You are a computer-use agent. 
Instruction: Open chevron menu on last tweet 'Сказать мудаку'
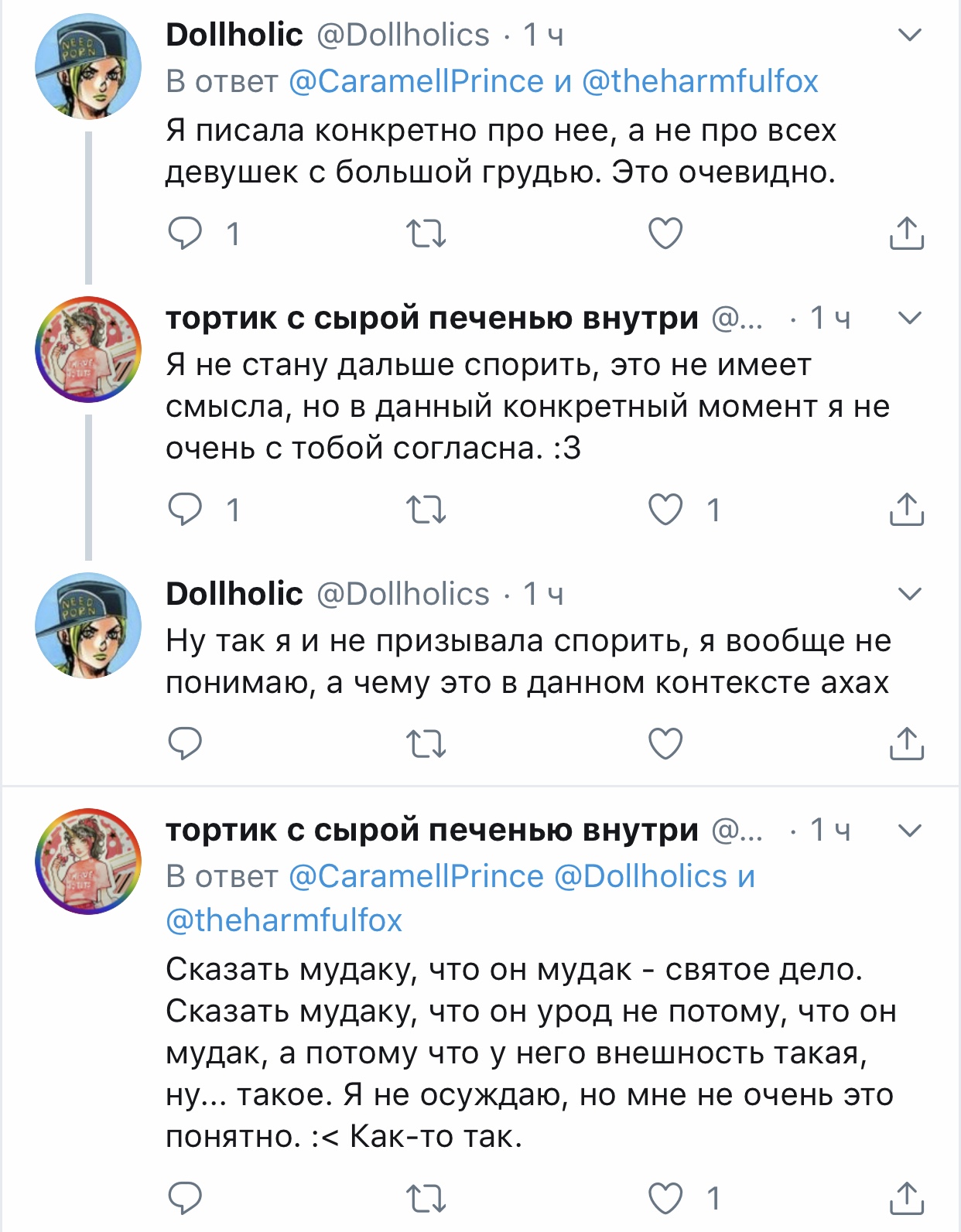pos(910,831)
